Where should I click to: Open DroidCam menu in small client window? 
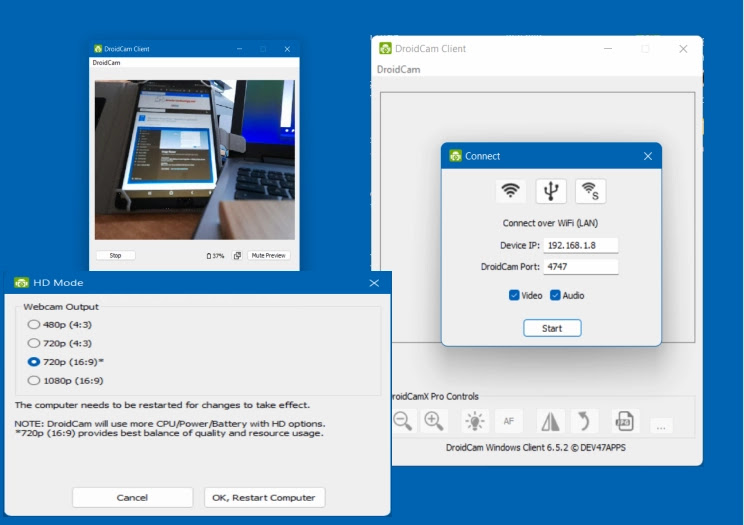(x=106, y=63)
